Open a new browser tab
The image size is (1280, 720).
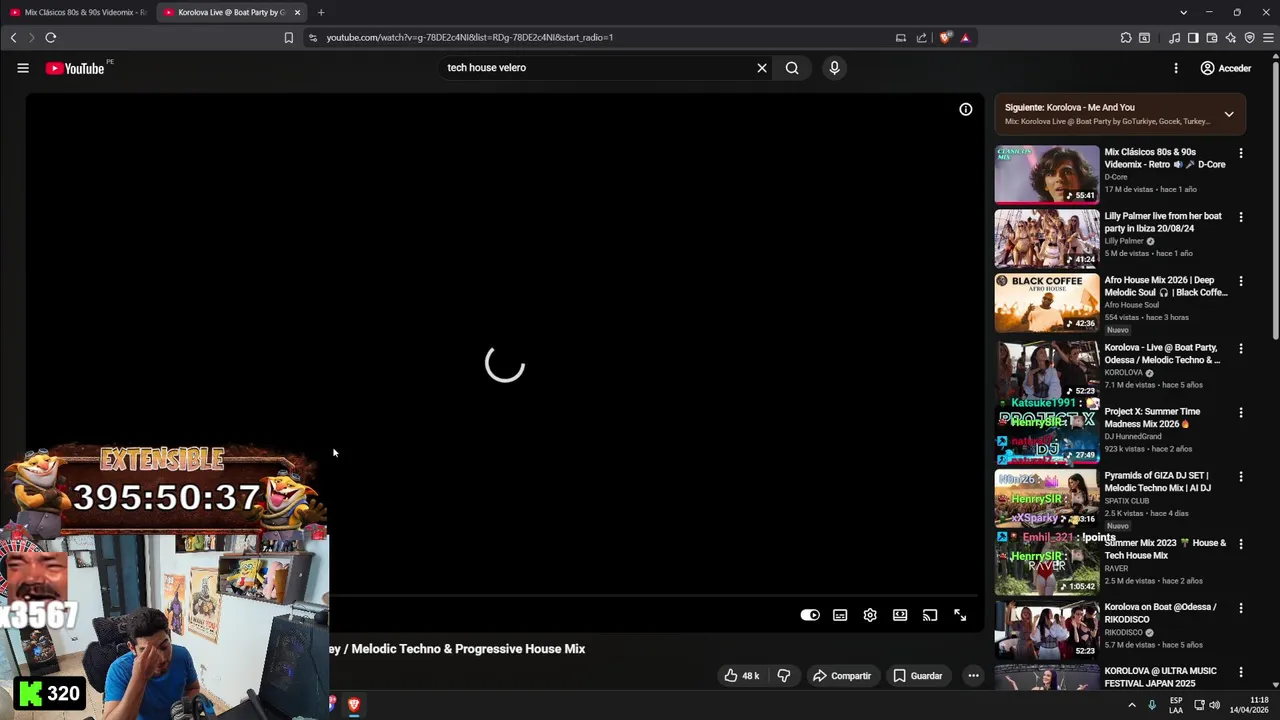point(321,12)
